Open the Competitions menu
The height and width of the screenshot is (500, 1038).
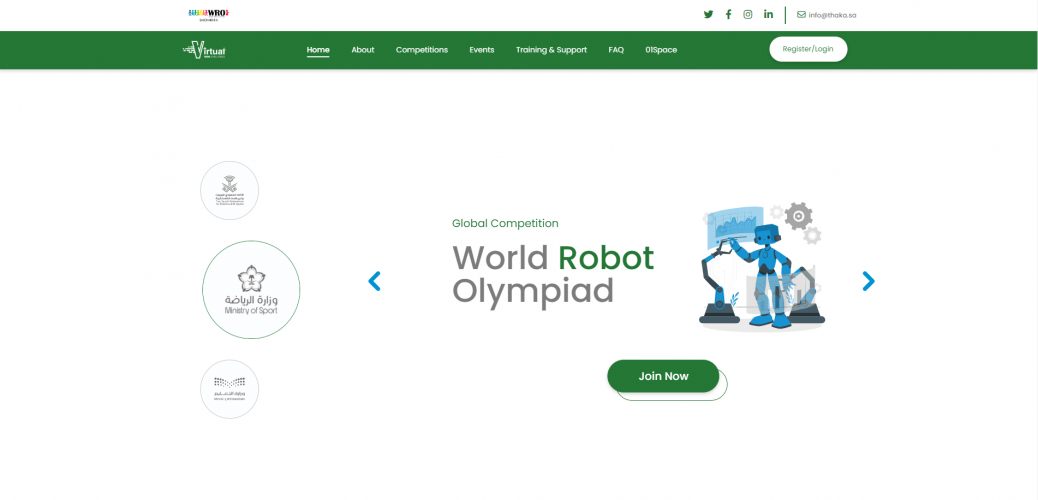pyautogui.click(x=422, y=50)
